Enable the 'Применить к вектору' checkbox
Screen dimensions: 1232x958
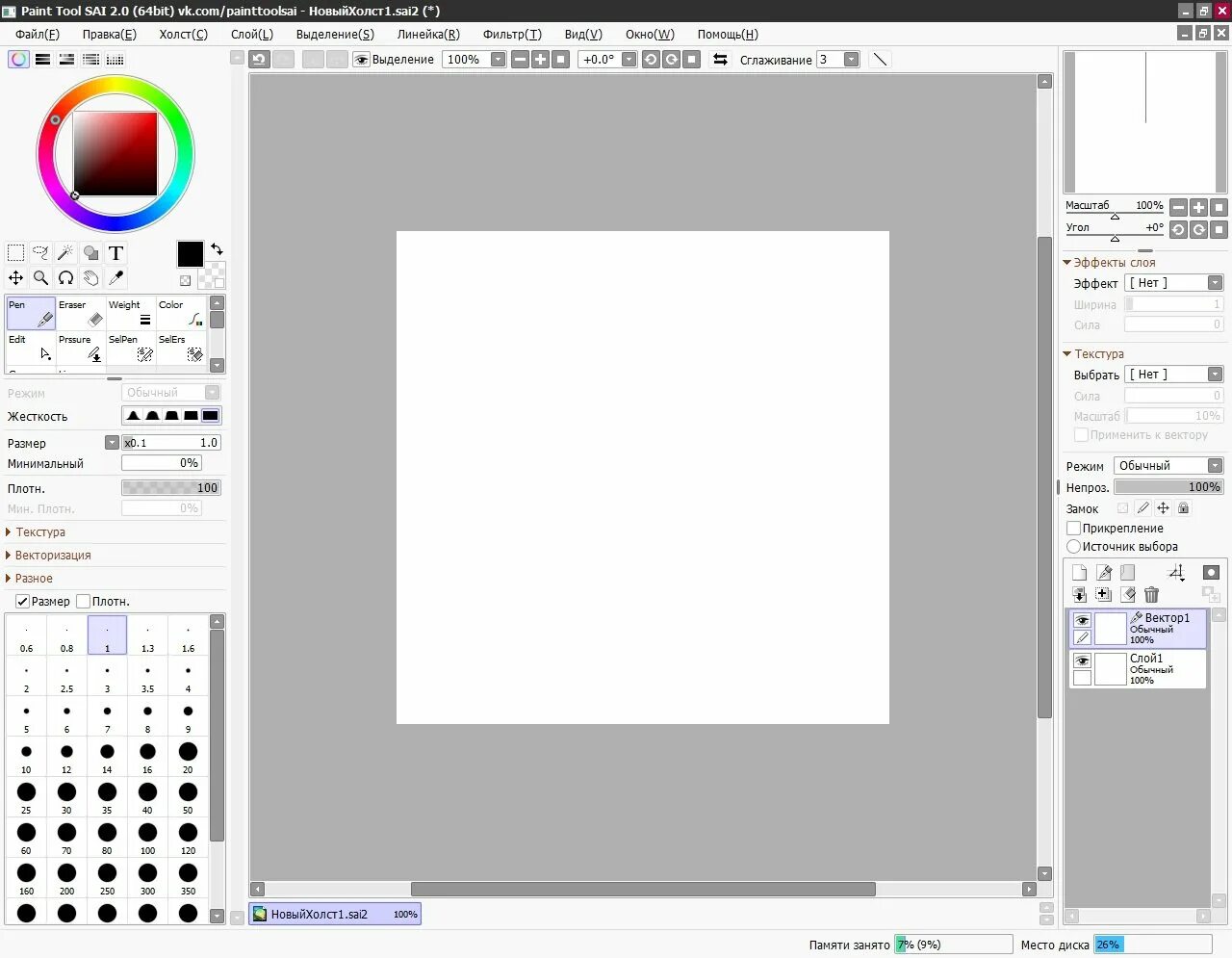[x=1080, y=434]
